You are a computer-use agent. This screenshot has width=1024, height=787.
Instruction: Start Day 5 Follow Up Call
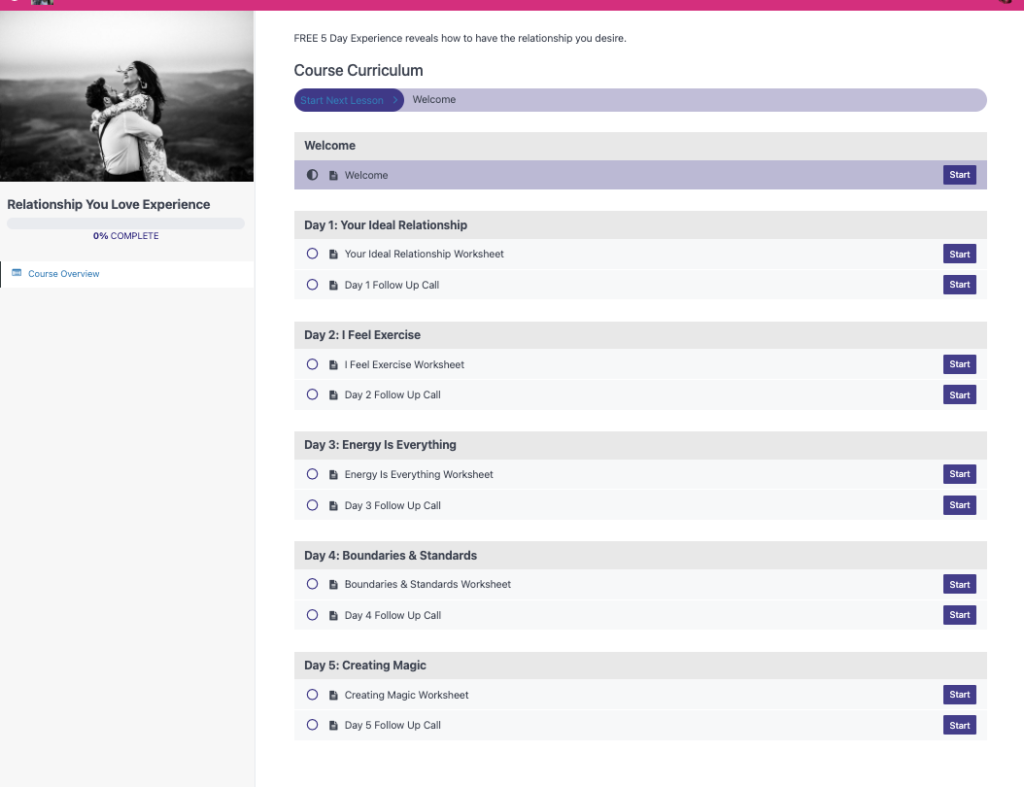[x=959, y=726]
